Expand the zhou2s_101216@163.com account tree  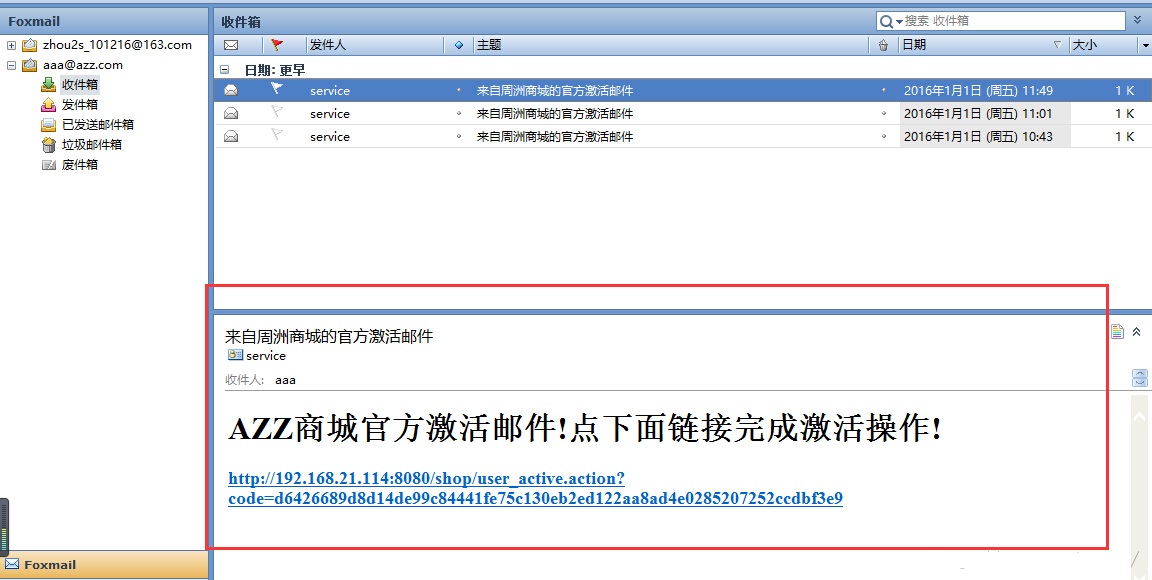coord(11,45)
